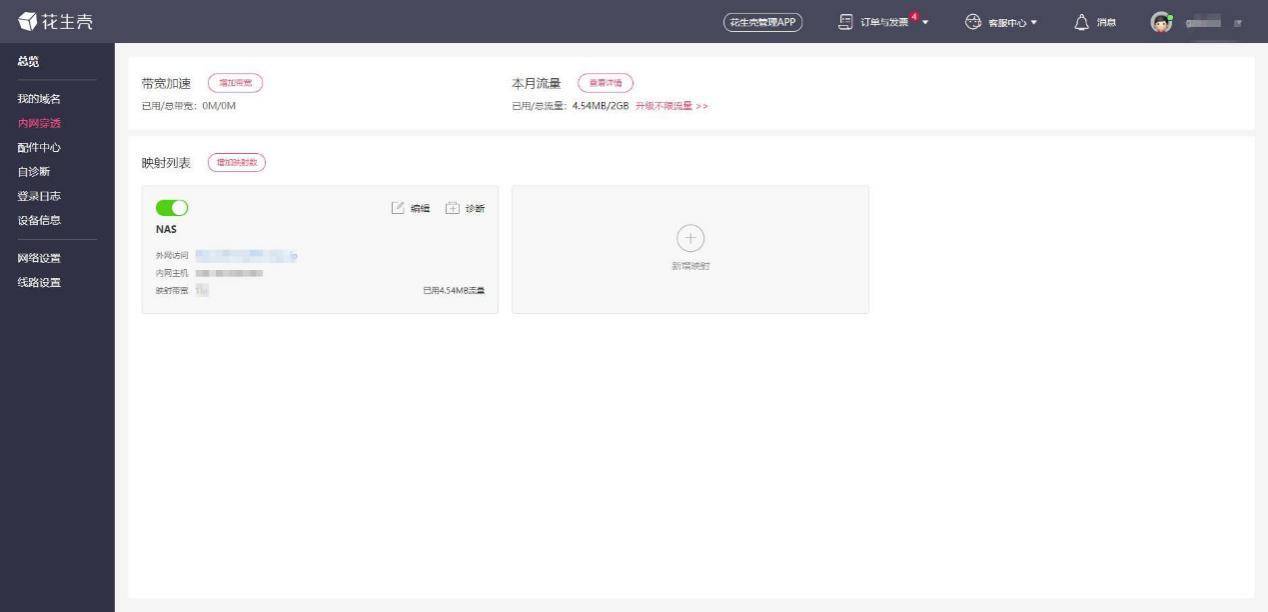Click the plus icon to create a mapping

(690, 238)
